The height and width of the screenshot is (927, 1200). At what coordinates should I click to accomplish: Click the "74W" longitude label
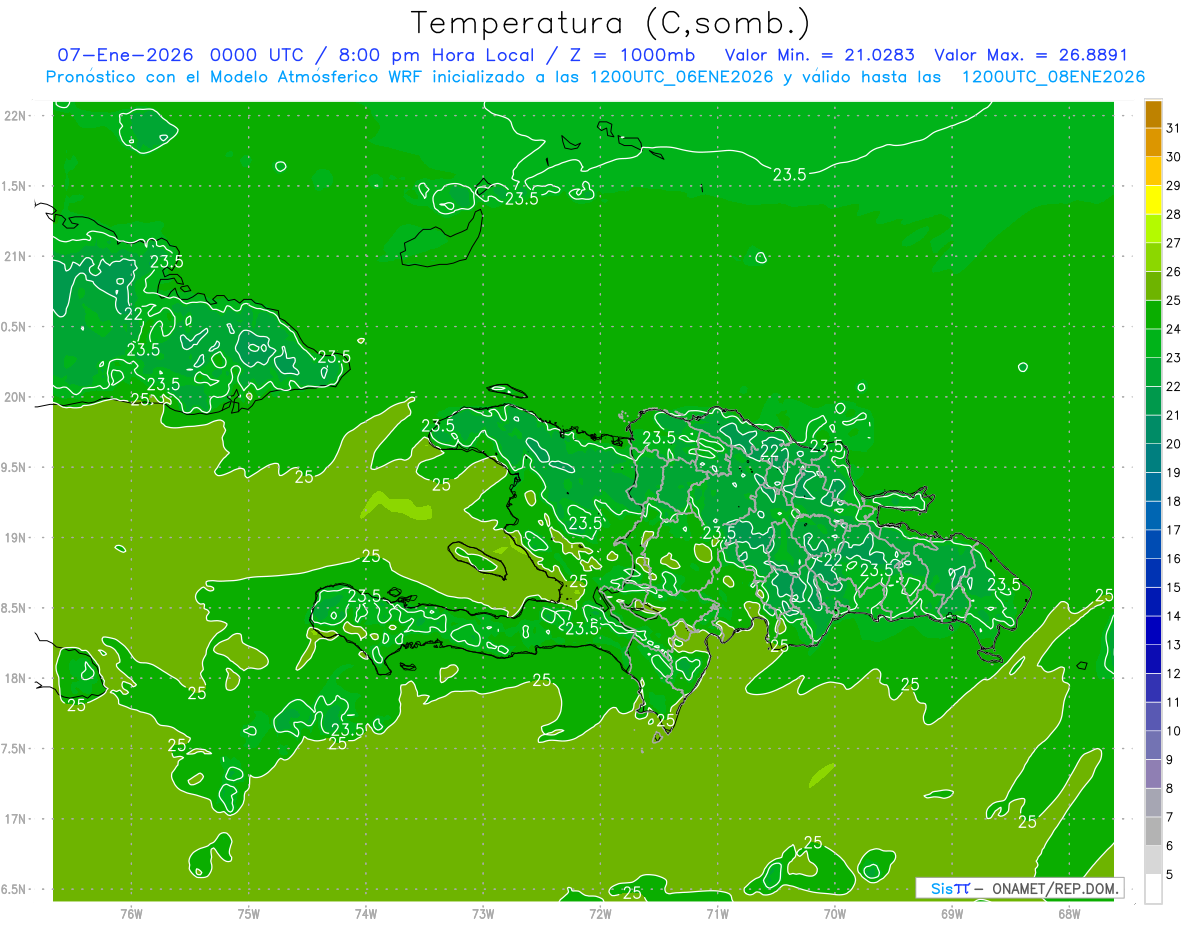(365, 914)
